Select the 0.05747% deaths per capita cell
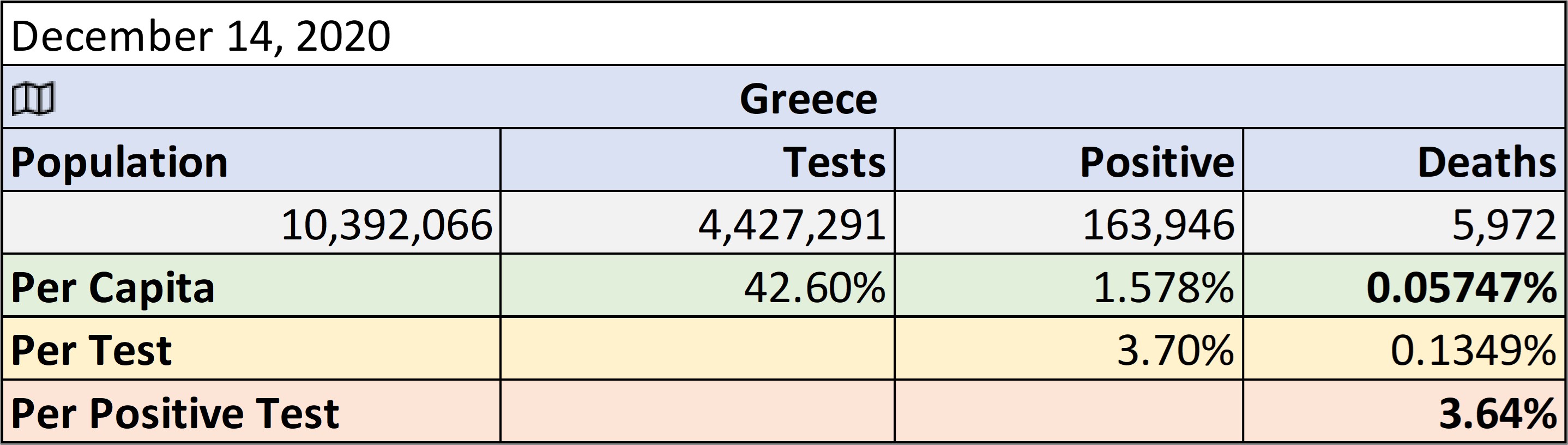The height and width of the screenshot is (445, 1568). (1404, 286)
